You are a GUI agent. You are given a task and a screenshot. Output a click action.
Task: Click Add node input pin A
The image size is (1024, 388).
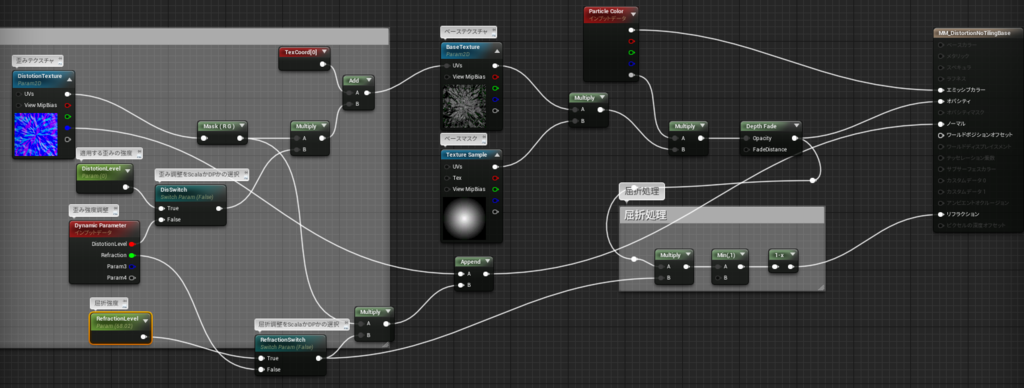coord(349,93)
